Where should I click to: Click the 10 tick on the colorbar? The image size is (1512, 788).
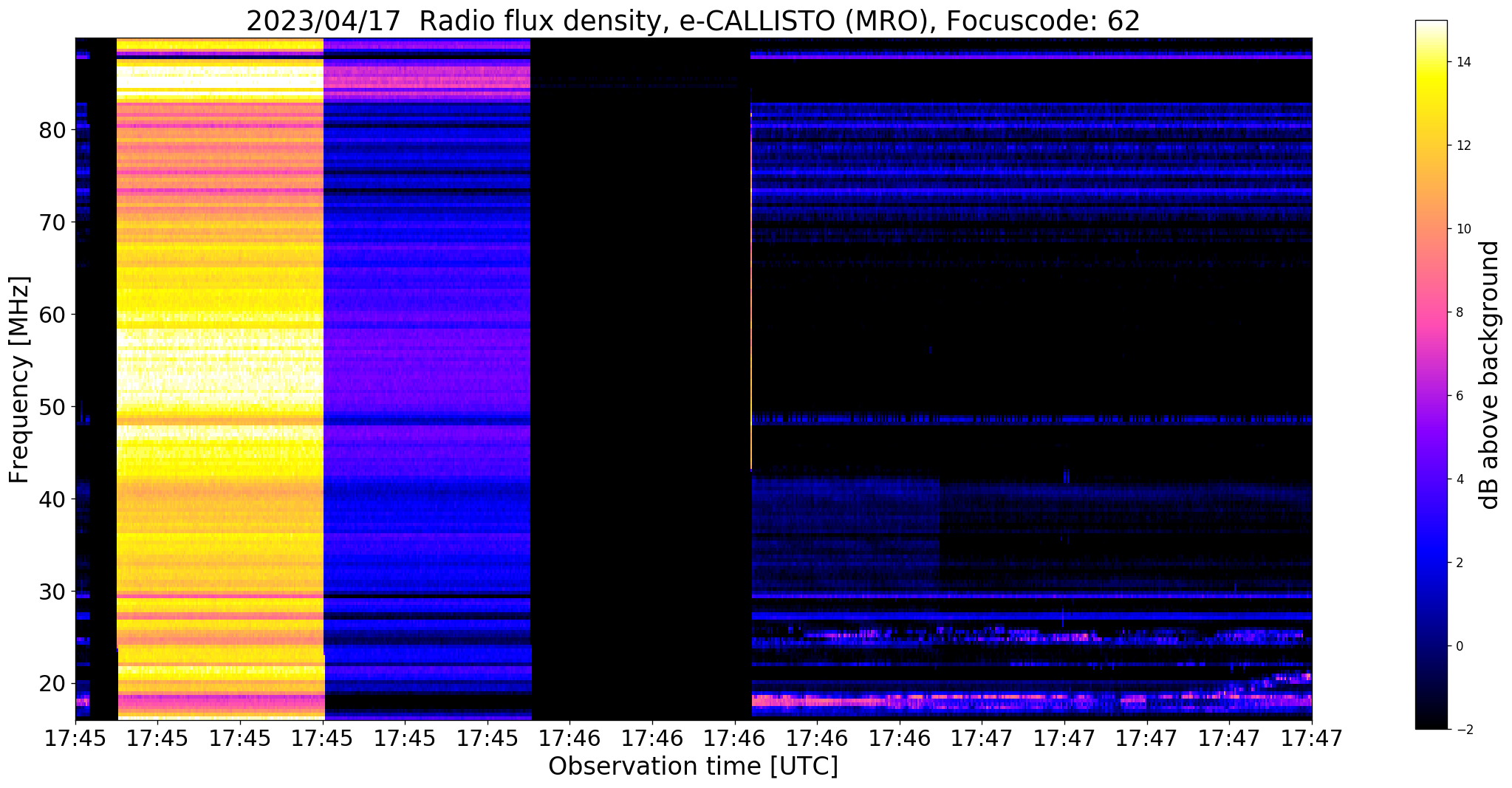1463,229
